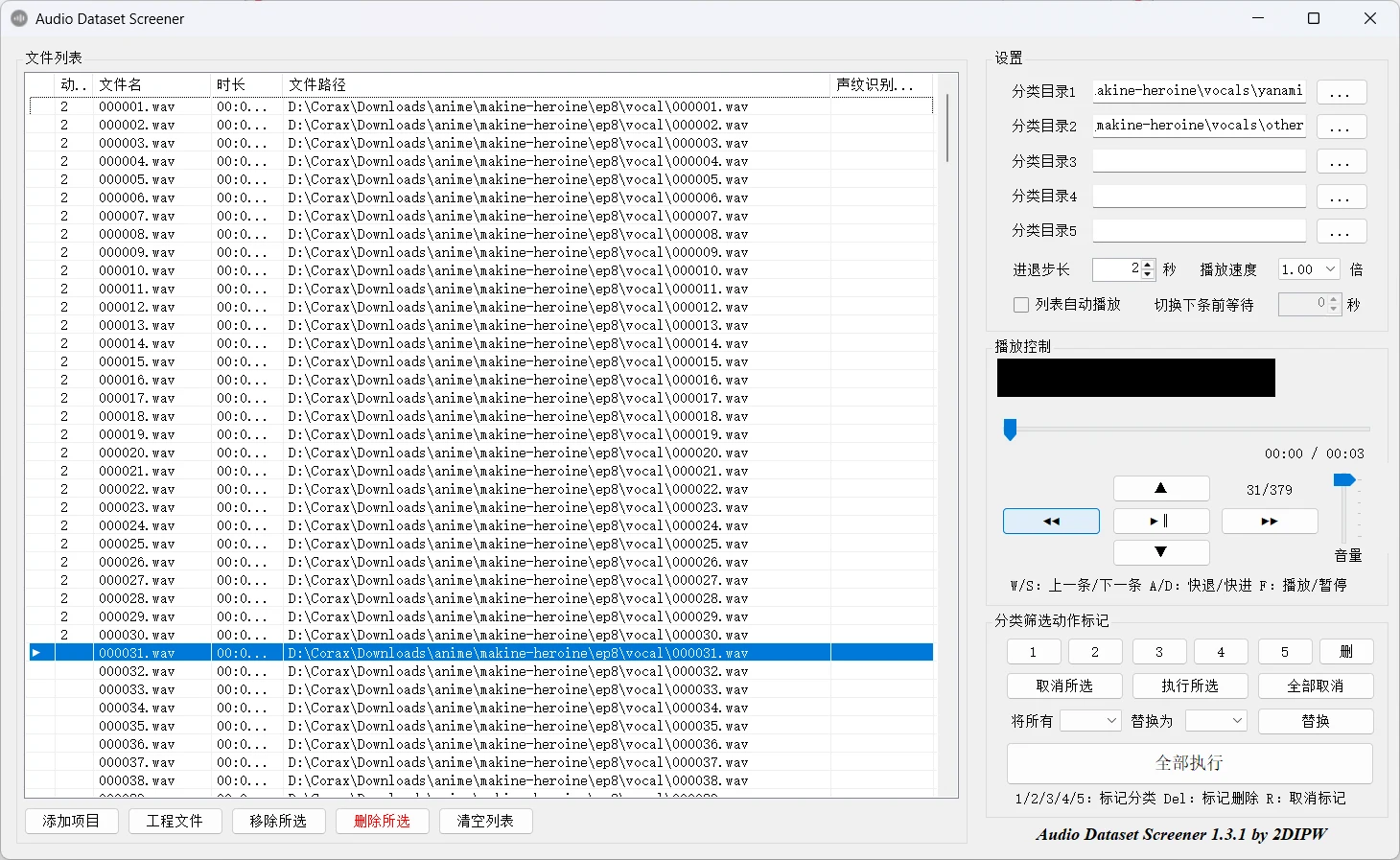Click 执行所选 button
The image size is (1400, 860).
pyautogui.click(x=1190, y=686)
